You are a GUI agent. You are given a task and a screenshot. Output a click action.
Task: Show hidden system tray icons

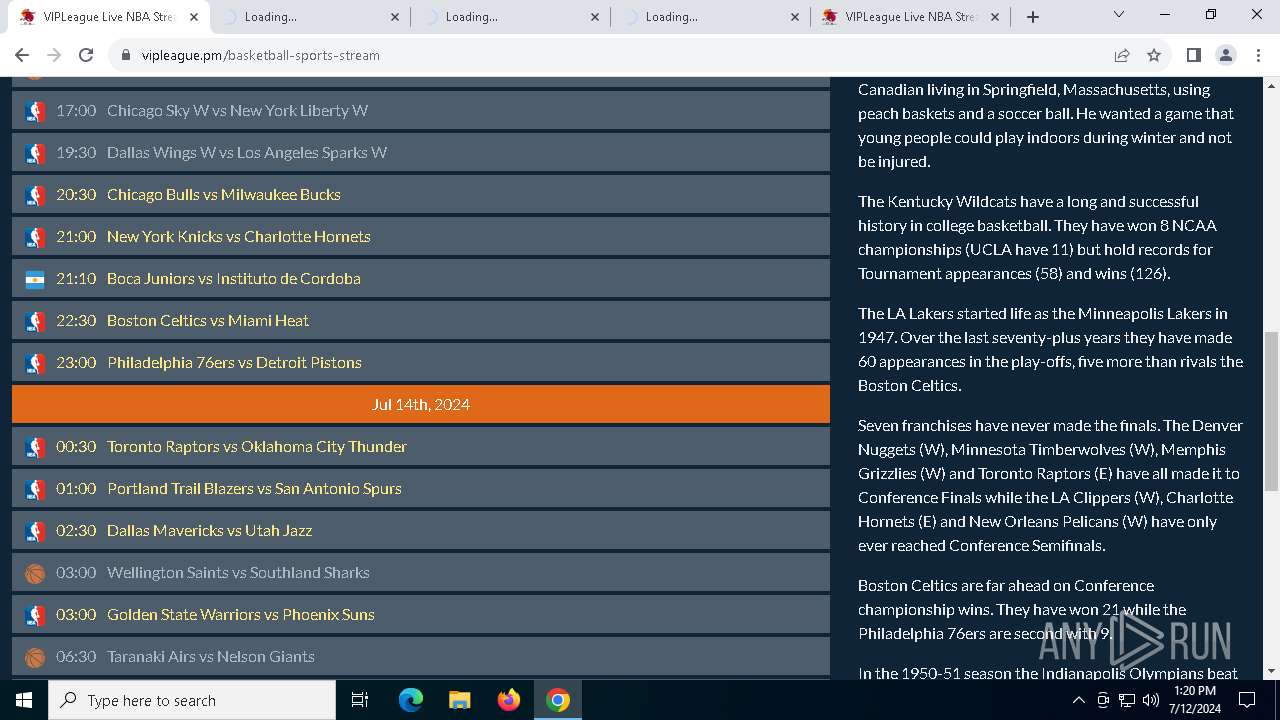click(1078, 700)
